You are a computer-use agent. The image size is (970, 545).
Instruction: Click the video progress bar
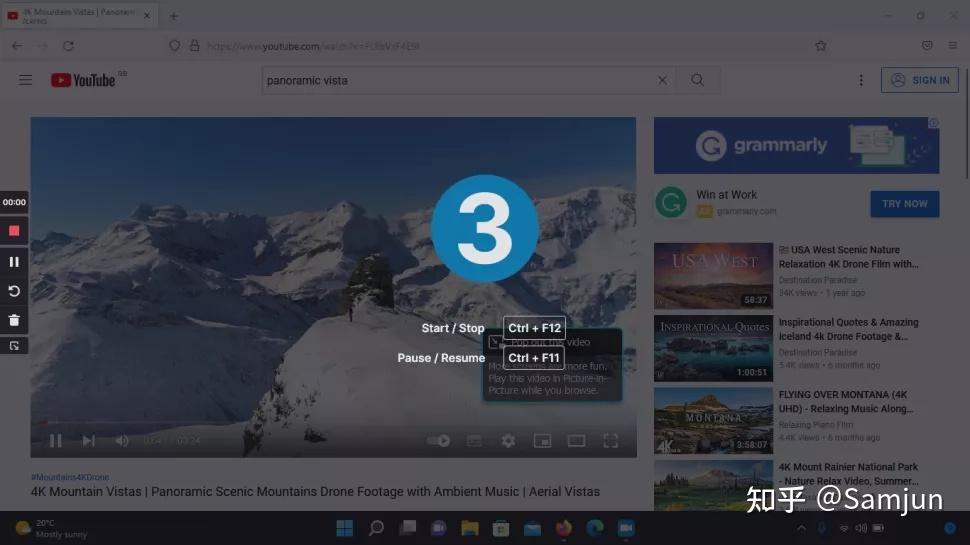tap(333, 423)
